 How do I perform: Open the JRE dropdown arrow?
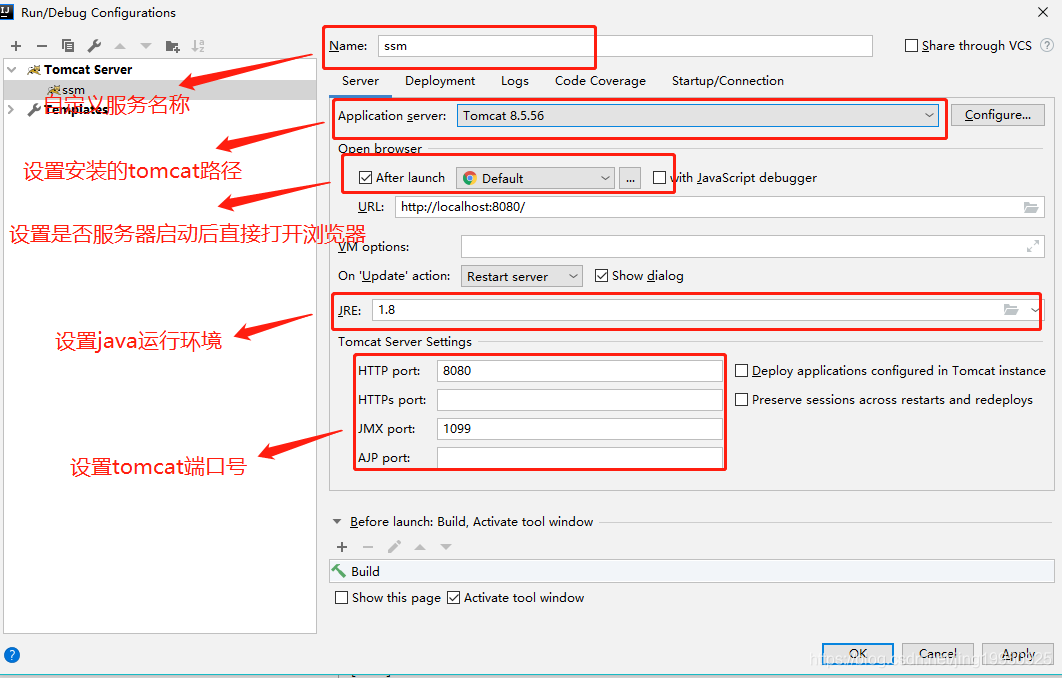1034,310
